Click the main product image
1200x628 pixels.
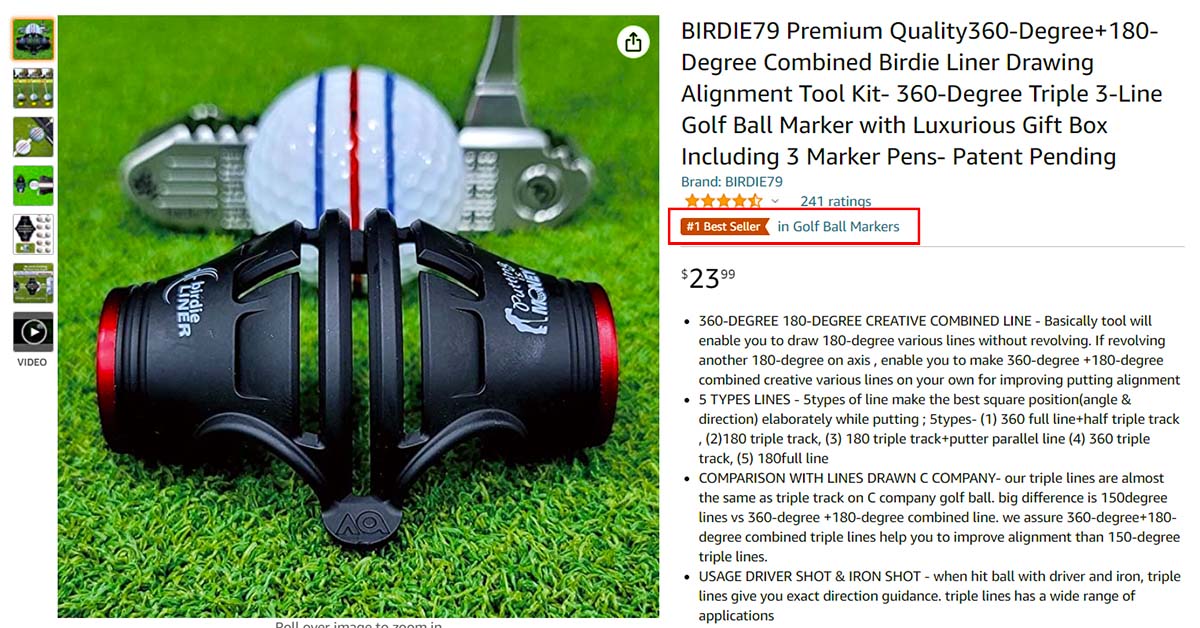click(x=358, y=316)
